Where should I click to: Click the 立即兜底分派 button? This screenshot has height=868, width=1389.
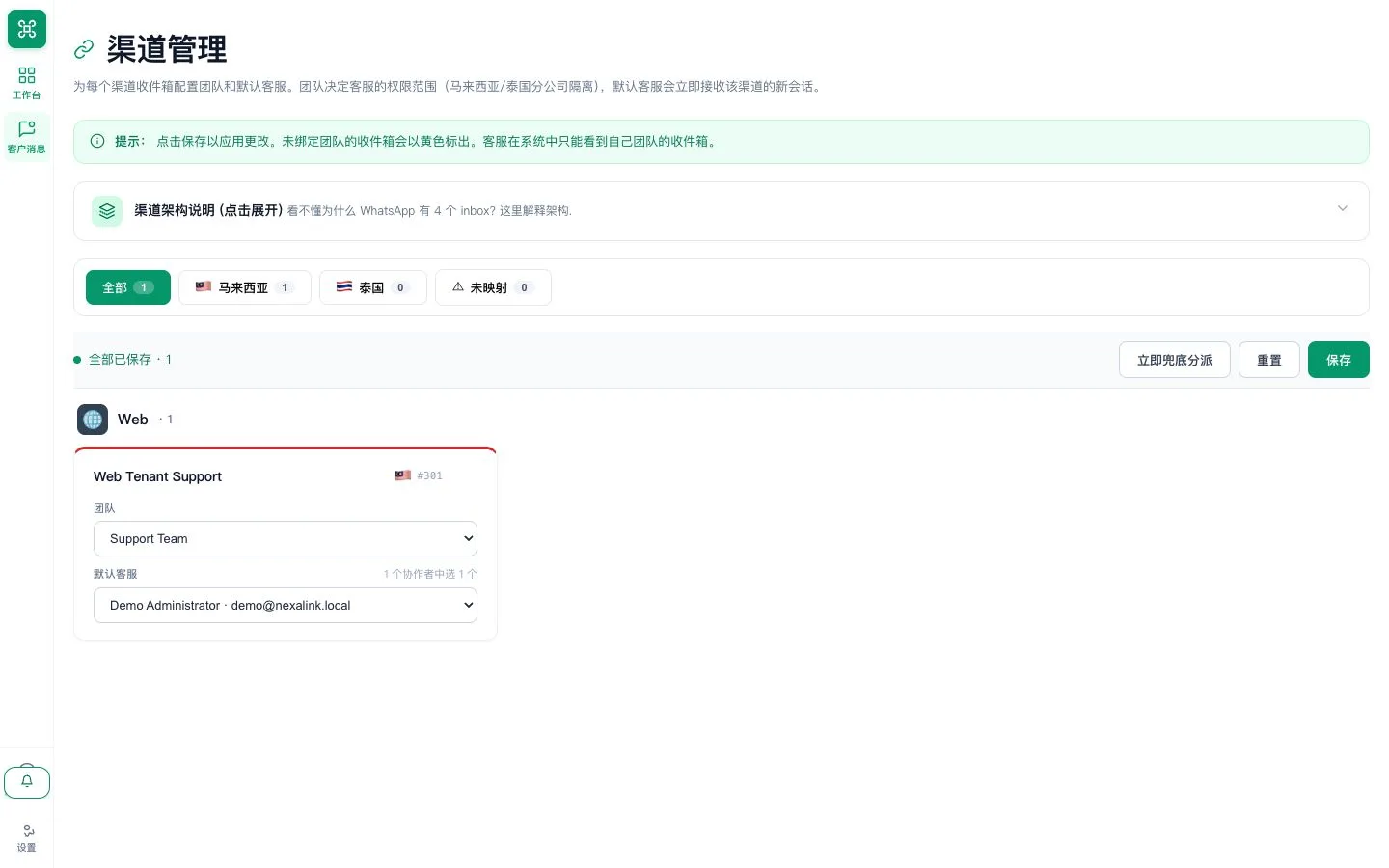1175,360
